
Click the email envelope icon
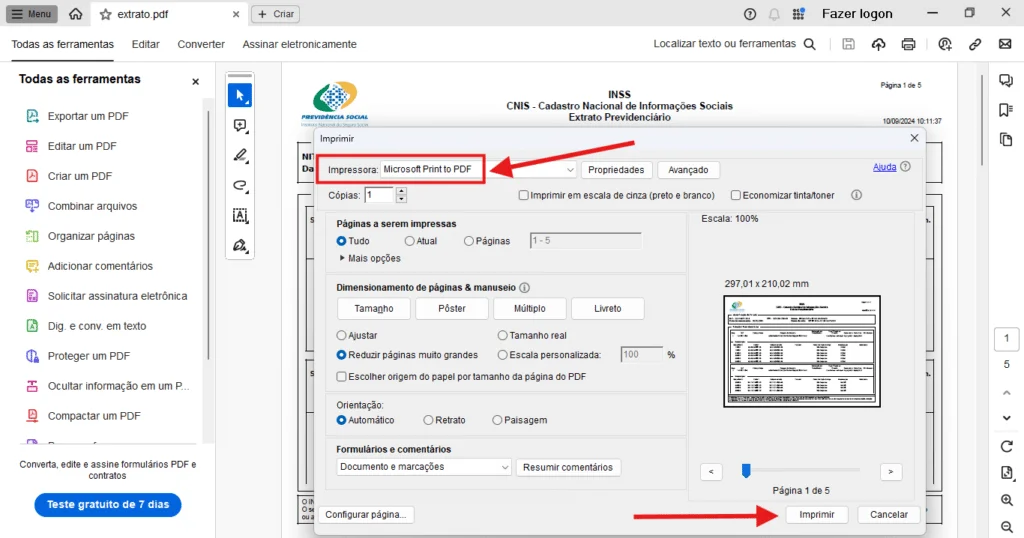click(1005, 44)
